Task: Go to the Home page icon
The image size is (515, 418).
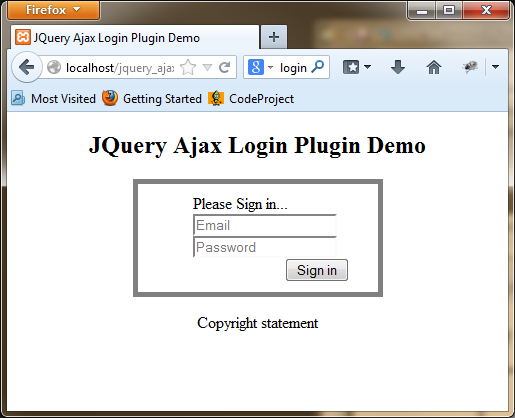Action: [x=434, y=67]
